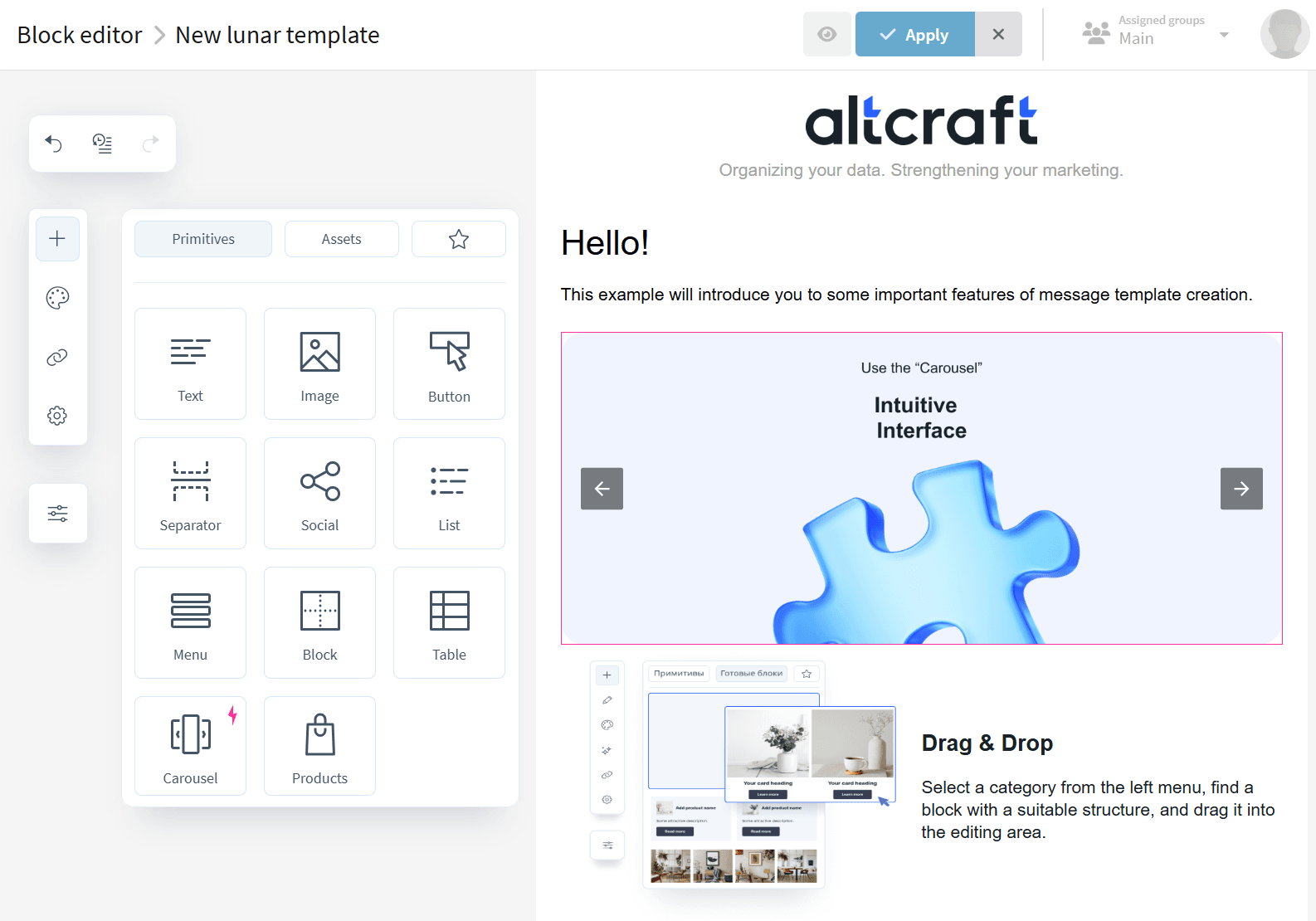The width and height of the screenshot is (1316, 921).
Task: Select the Block primitive
Action: [319, 622]
